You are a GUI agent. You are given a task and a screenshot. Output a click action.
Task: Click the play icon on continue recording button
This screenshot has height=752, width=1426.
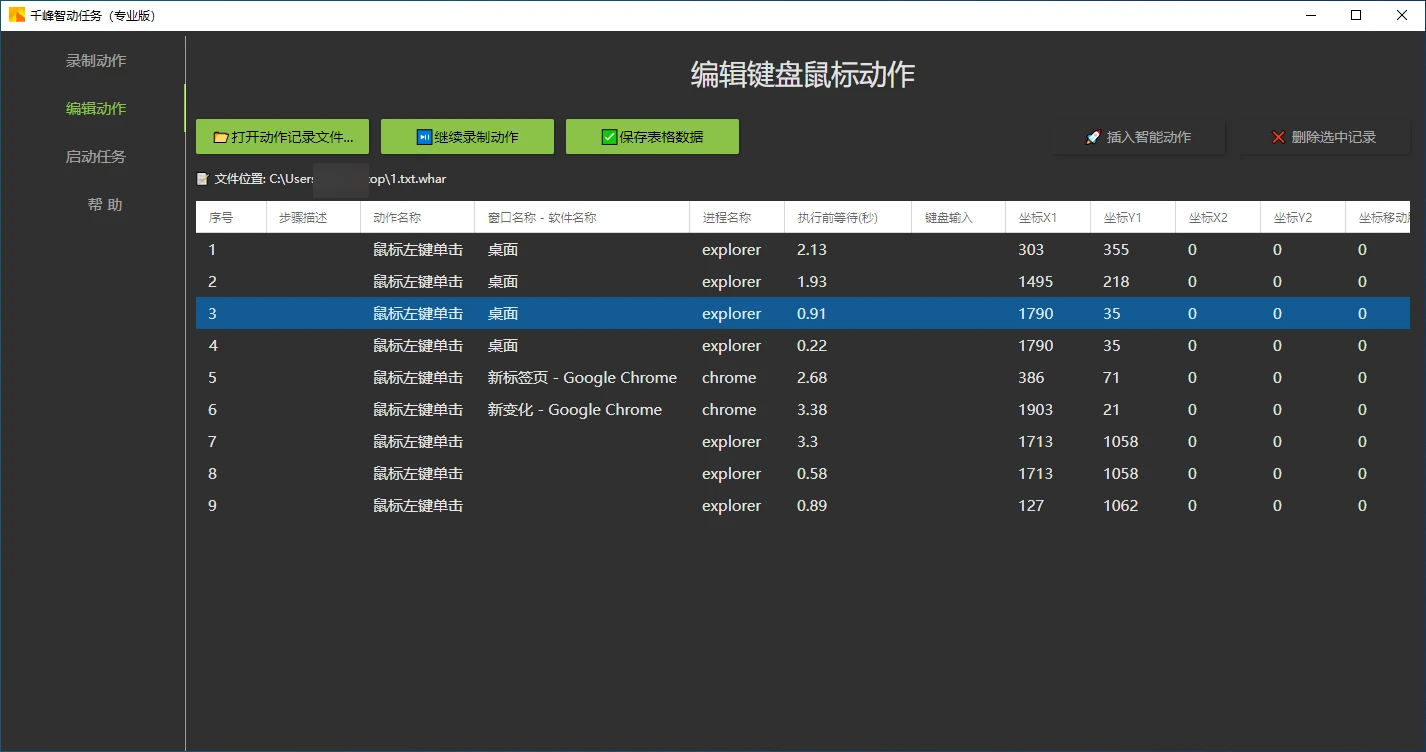(424, 137)
